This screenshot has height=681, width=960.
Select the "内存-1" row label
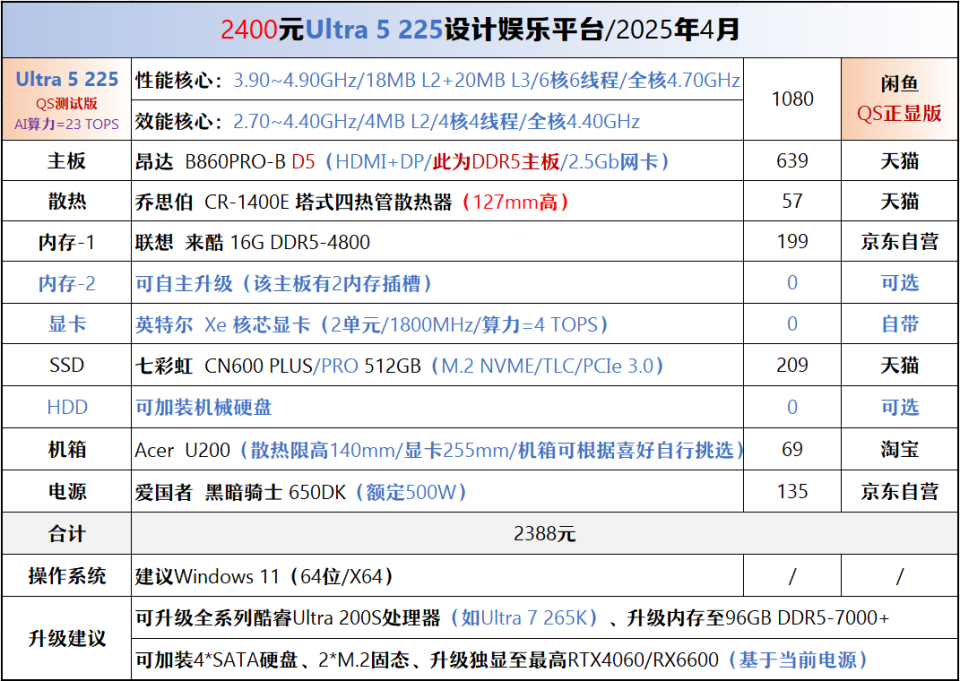coord(67,243)
